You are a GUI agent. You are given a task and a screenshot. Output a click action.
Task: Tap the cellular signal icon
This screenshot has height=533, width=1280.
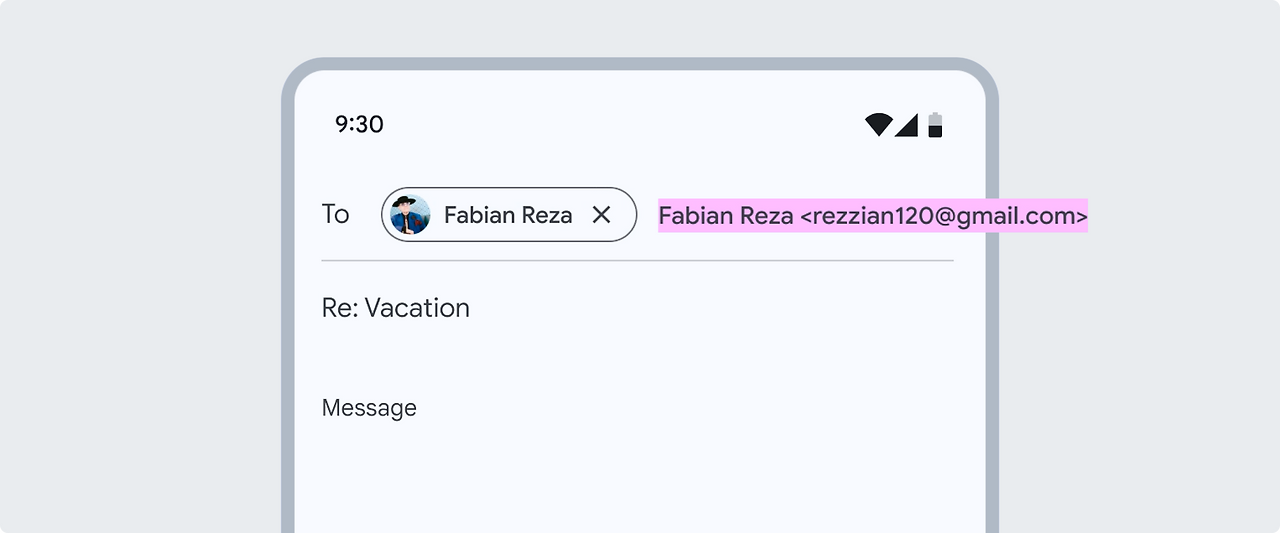click(907, 125)
